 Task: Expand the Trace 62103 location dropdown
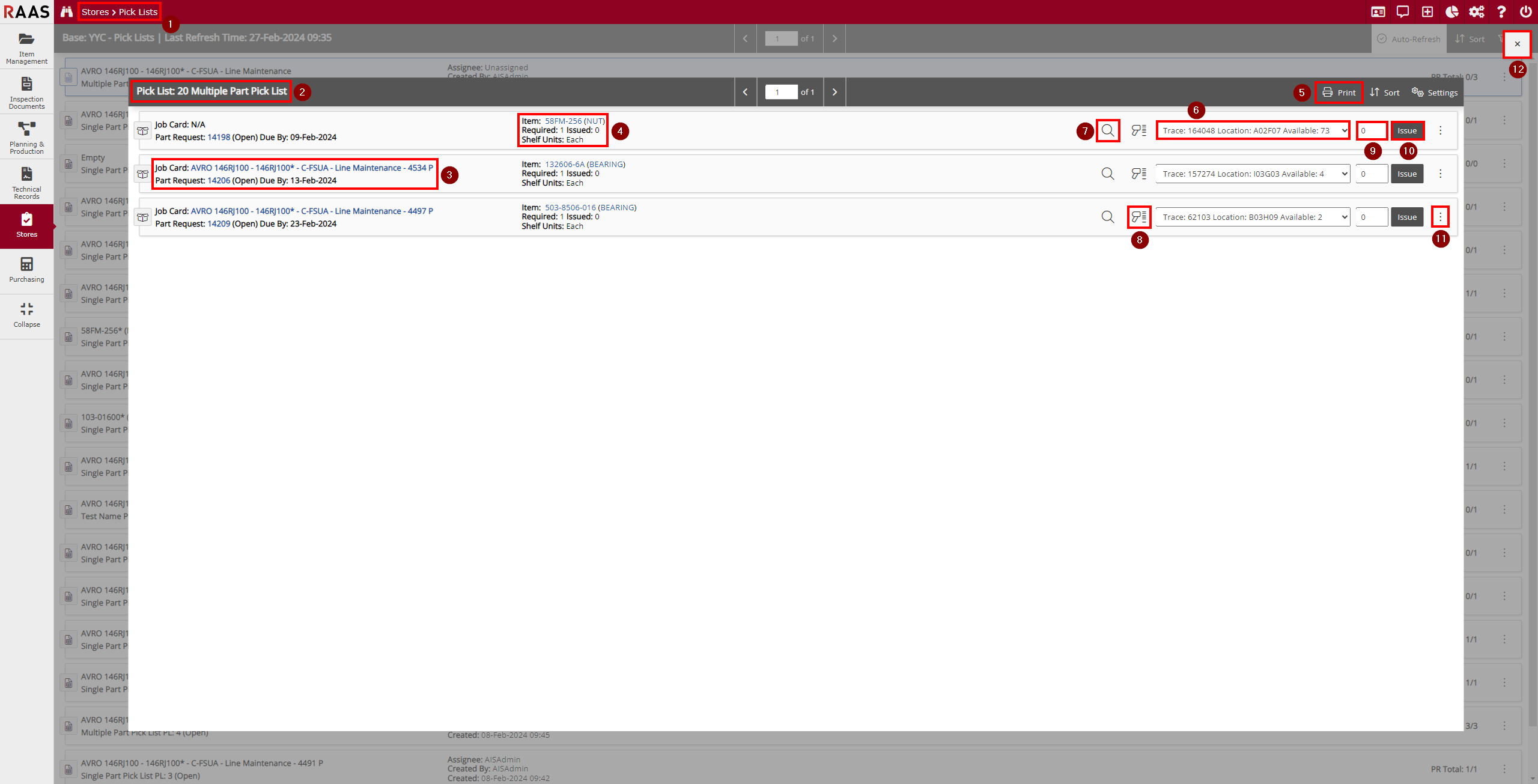1253,217
